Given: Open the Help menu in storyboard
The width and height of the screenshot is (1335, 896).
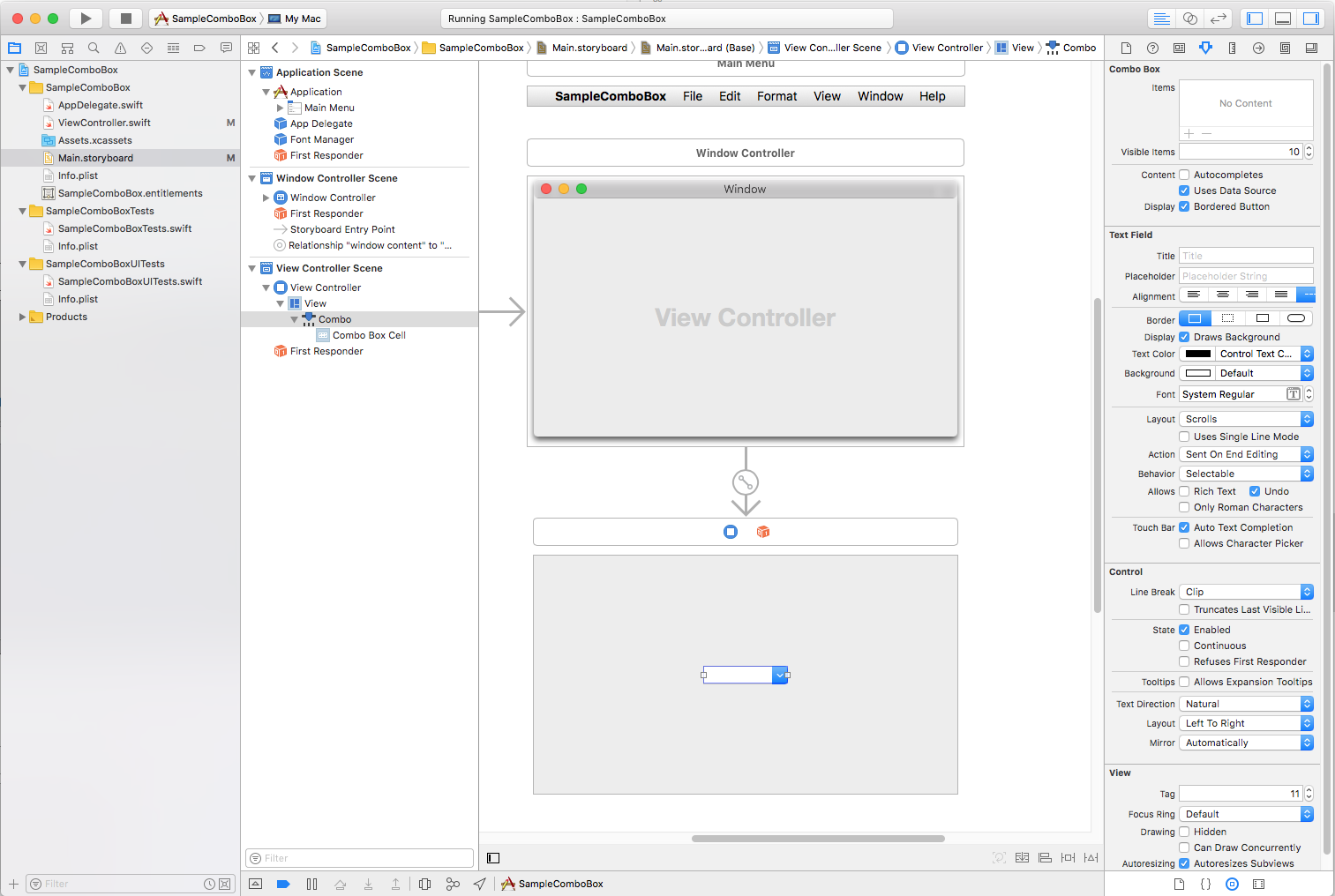Looking at the screenshot, I should coord(932,96).
